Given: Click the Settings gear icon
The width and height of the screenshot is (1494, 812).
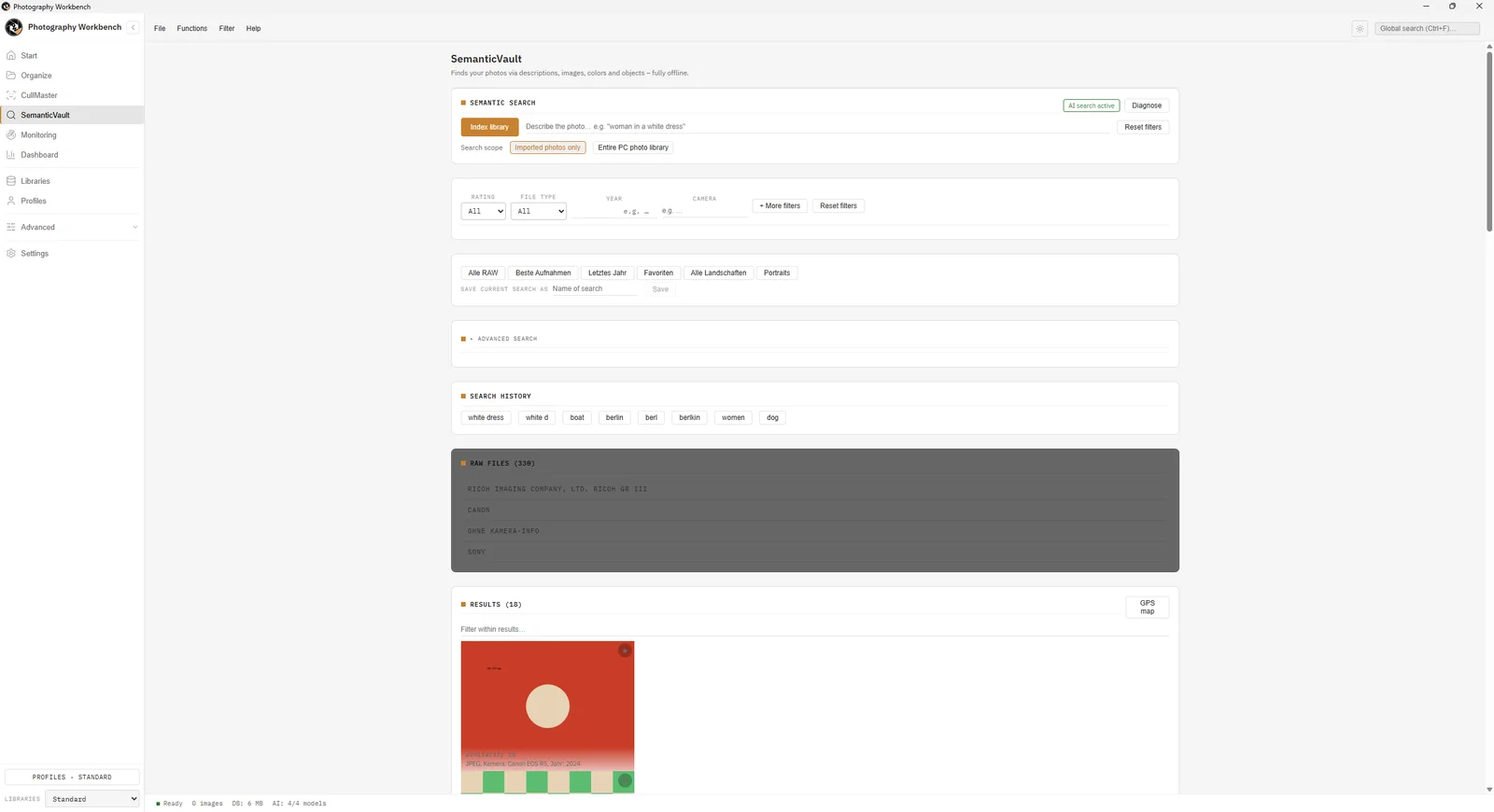Looking at the screenshot, I should tap(11, 253).
